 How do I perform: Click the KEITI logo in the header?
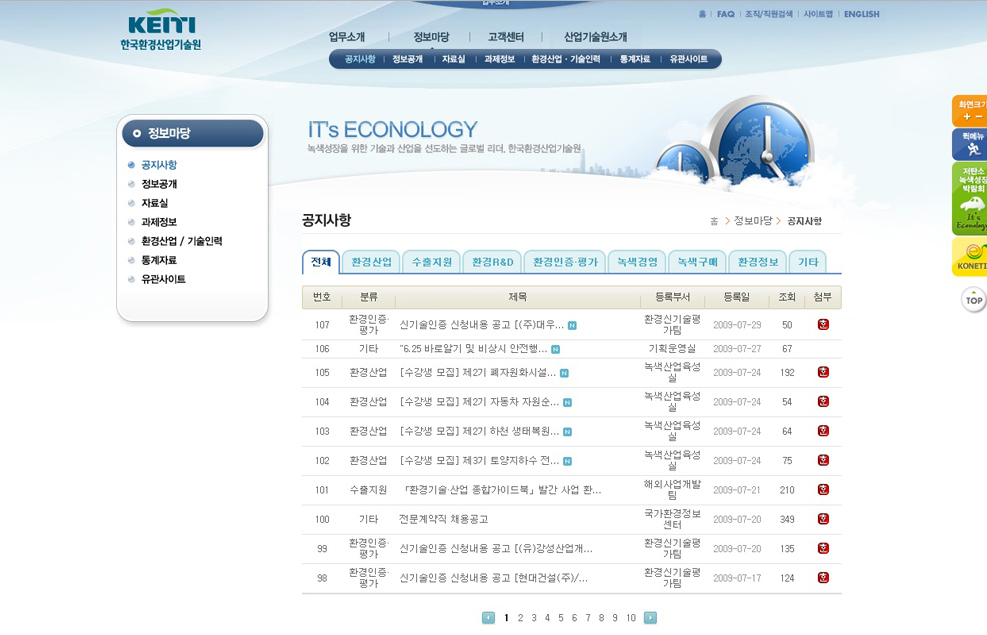click(160, 31)
